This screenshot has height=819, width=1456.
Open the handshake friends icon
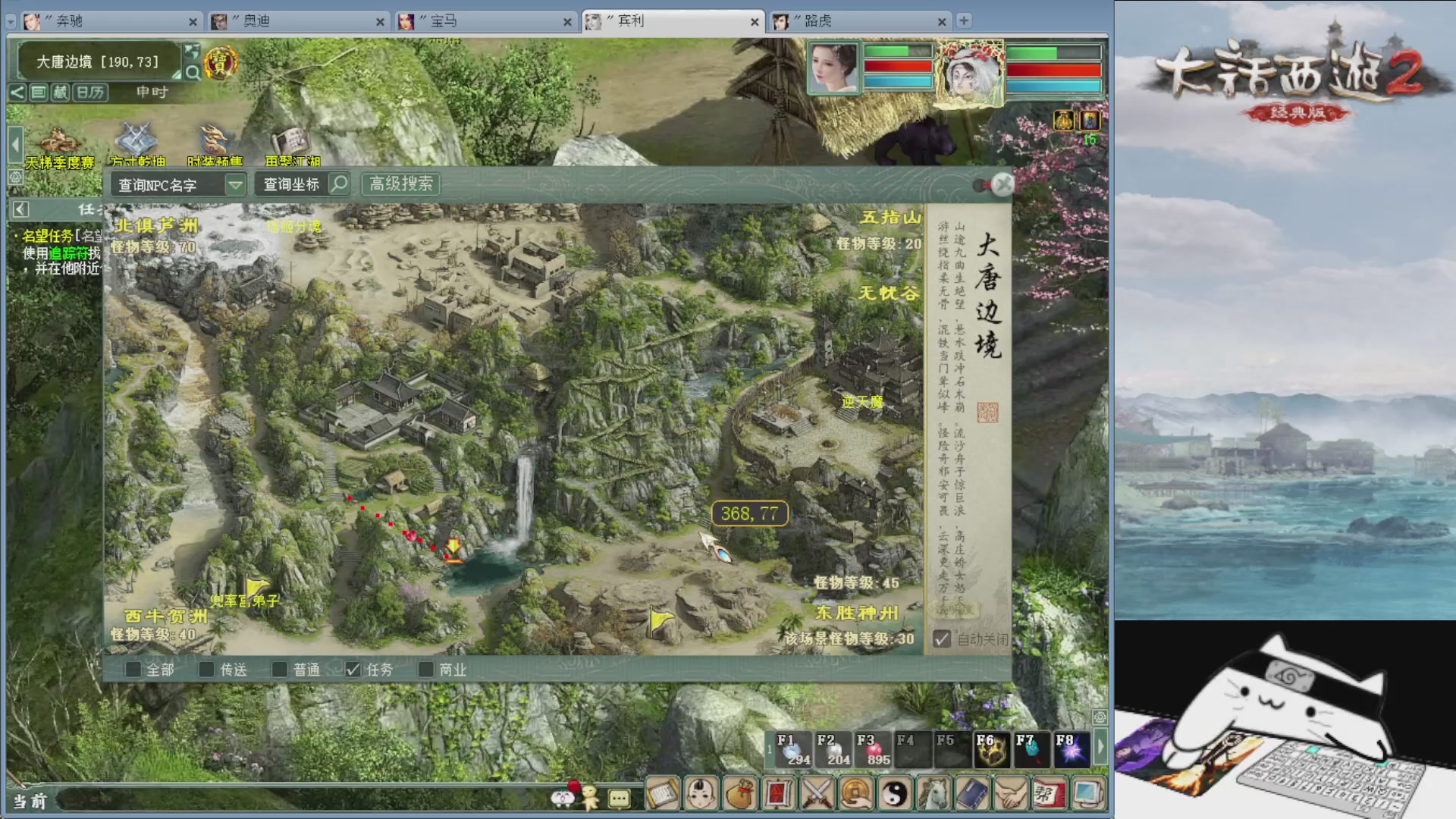click(1011, 794)
